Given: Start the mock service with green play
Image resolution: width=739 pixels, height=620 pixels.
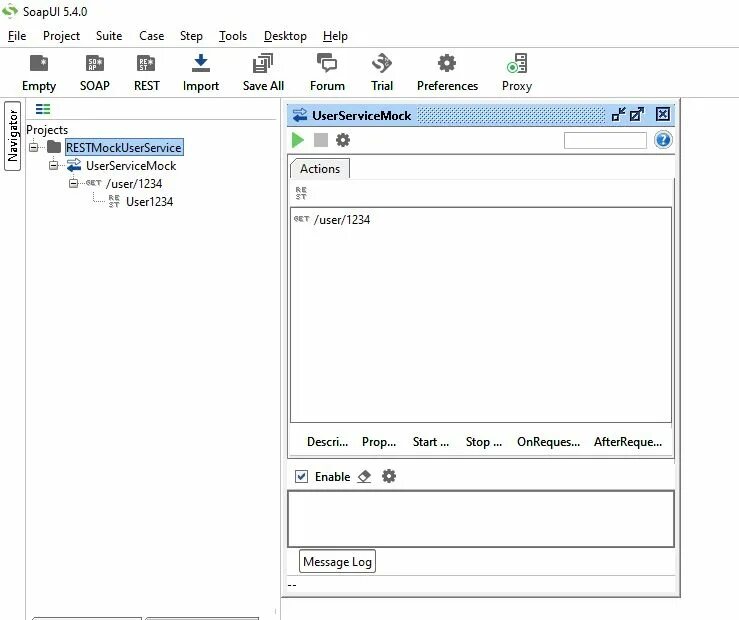Looking at the screenshot, I should pos(298,140).
